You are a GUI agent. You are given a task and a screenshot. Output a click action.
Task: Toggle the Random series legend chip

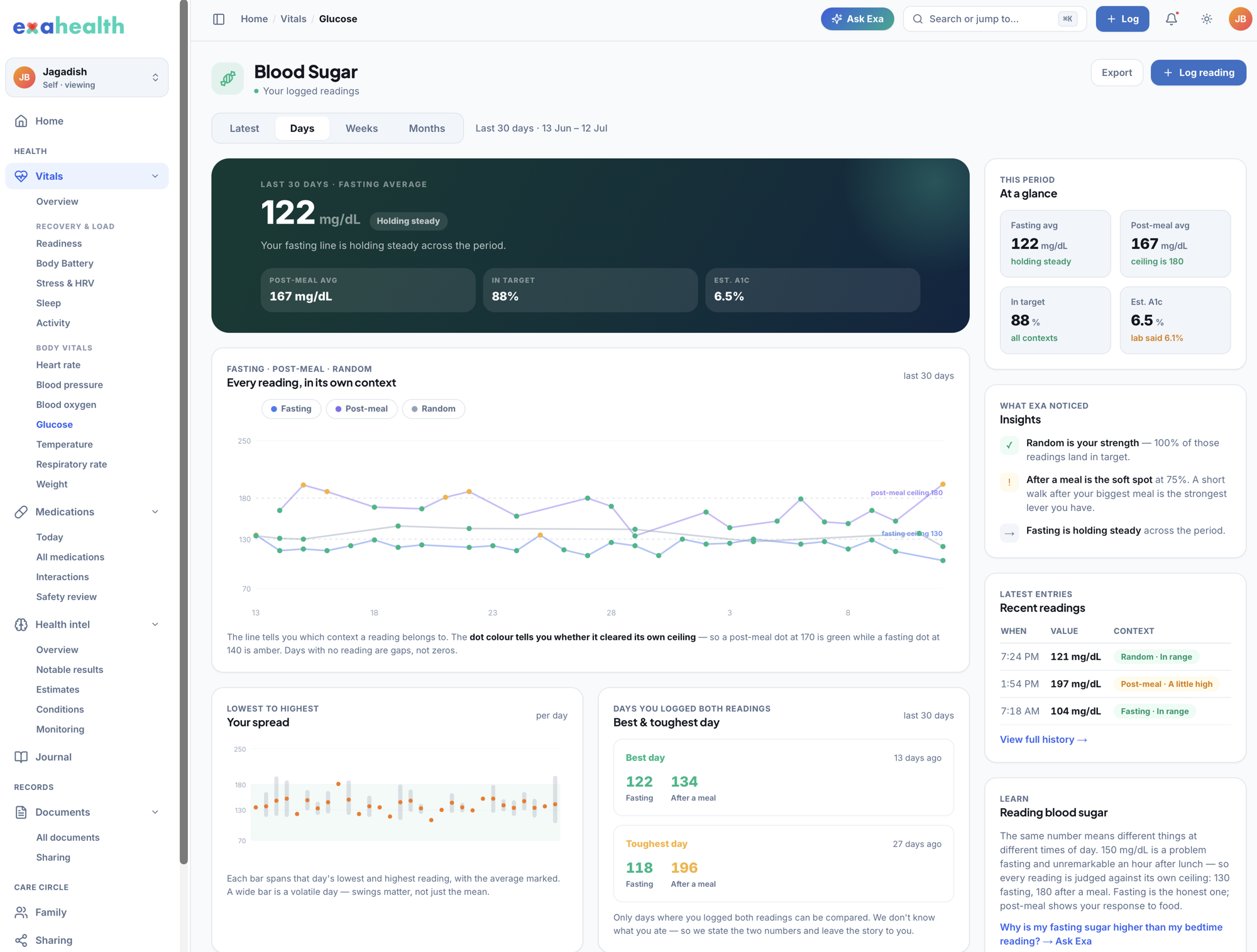click(434, 408)
